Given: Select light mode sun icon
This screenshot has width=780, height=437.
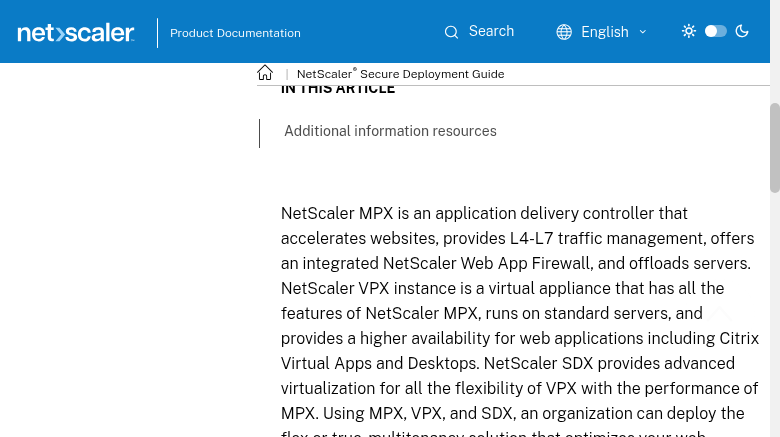Looking at the screenshot, I should pos(689,31).
